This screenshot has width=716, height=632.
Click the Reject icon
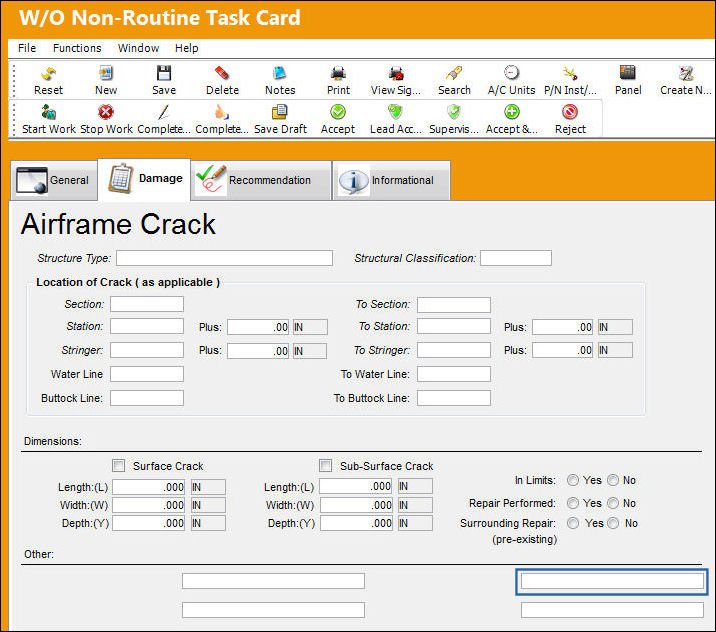pos(570,112)
